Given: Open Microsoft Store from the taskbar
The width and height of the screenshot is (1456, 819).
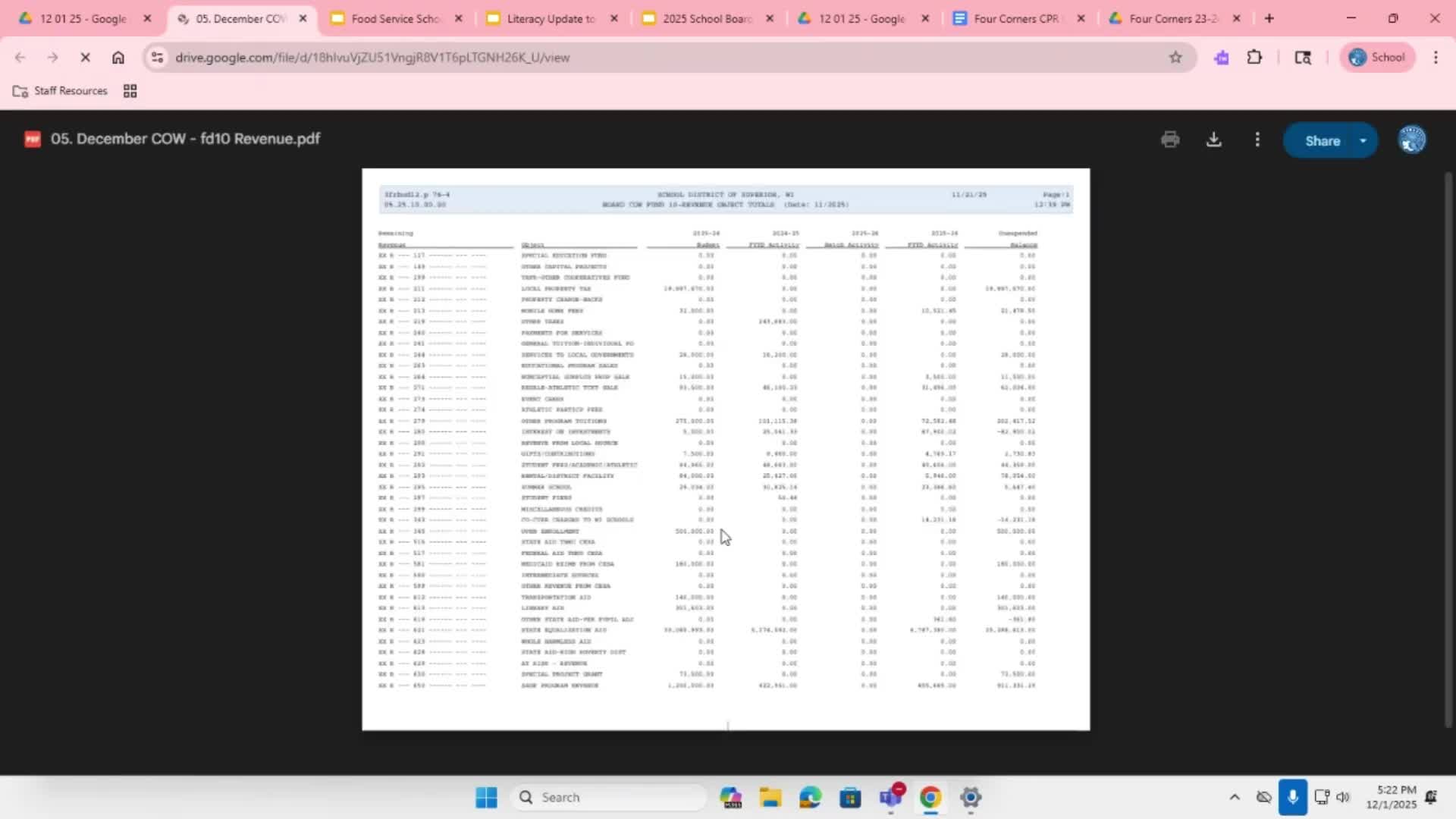Looking at the screenshot, I should point(851,797).
